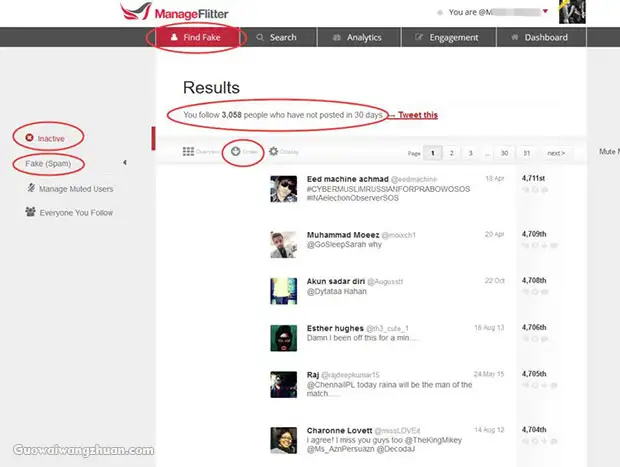Click the 4,709th rank value

(x=534, y=234)
